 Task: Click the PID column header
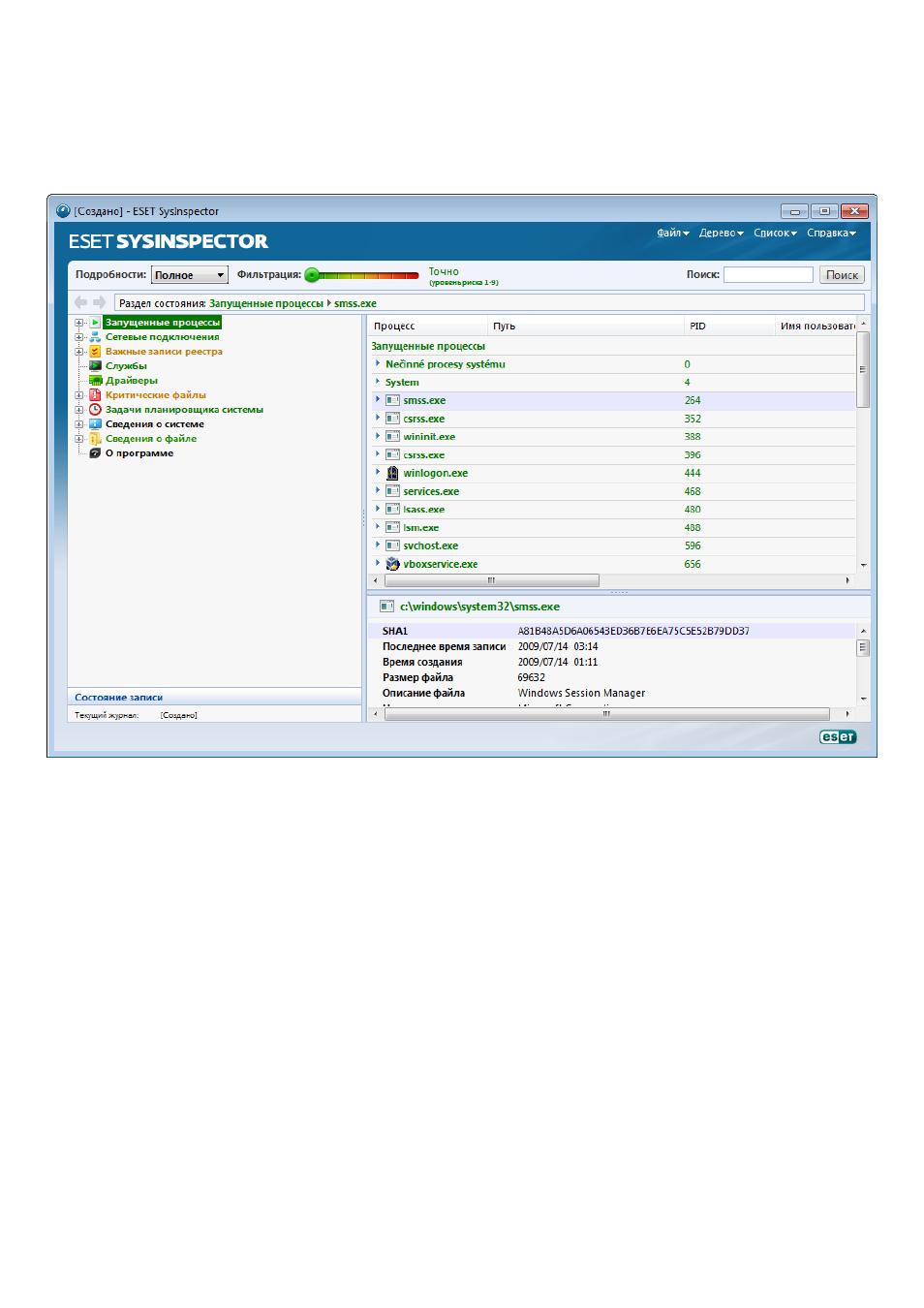click(730, 327)
